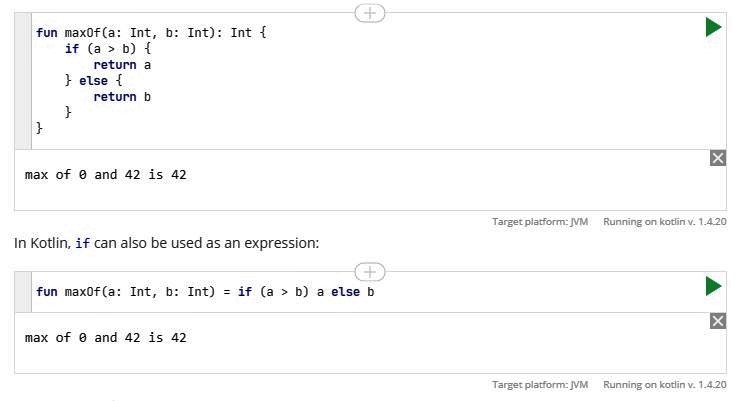Click the inline 'if' keyword in paragraph
751x401 pixels.
pos(82,243)
